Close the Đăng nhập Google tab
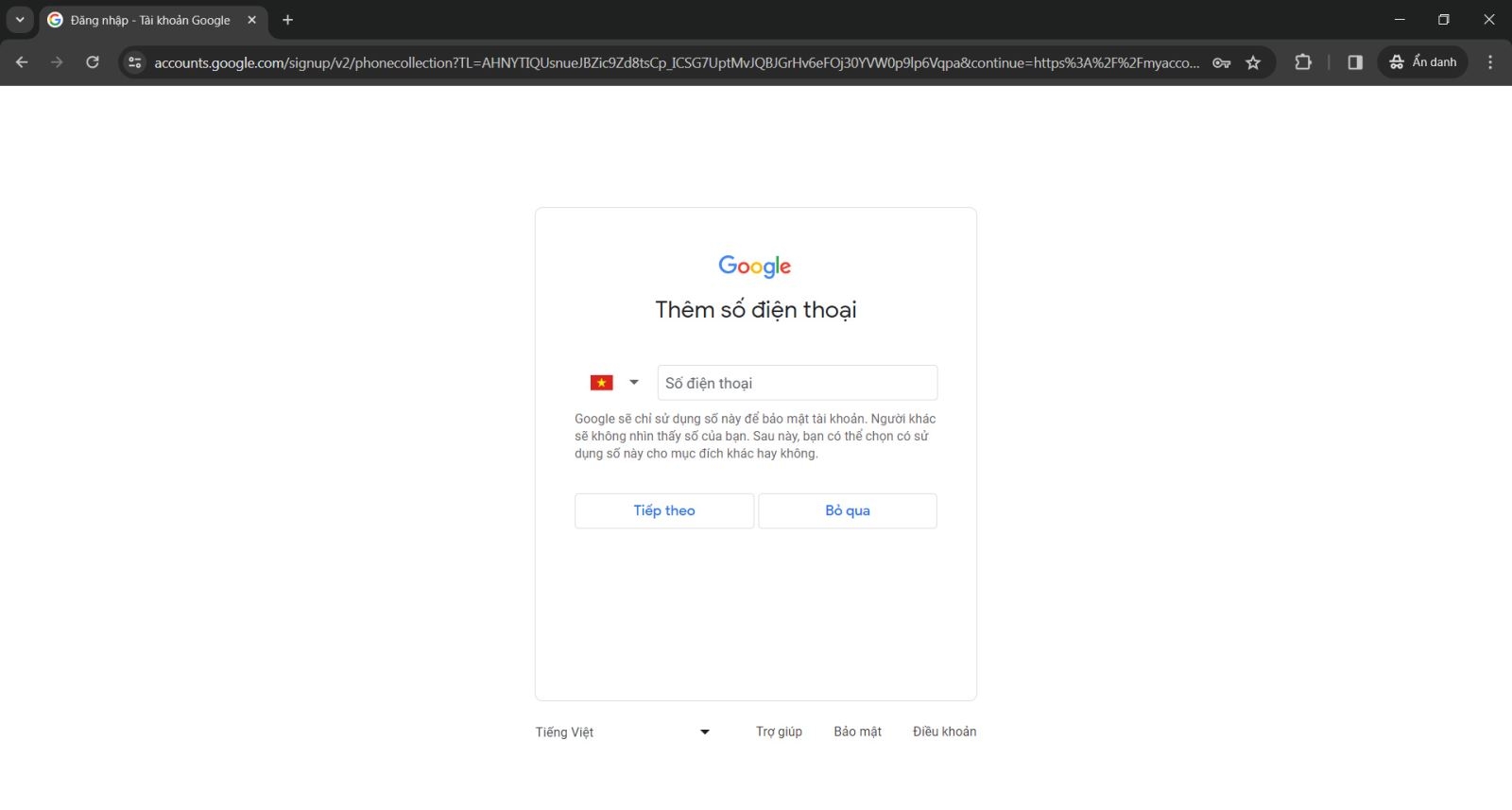This screenshot has width=1512, height=810. click(251, 20)
